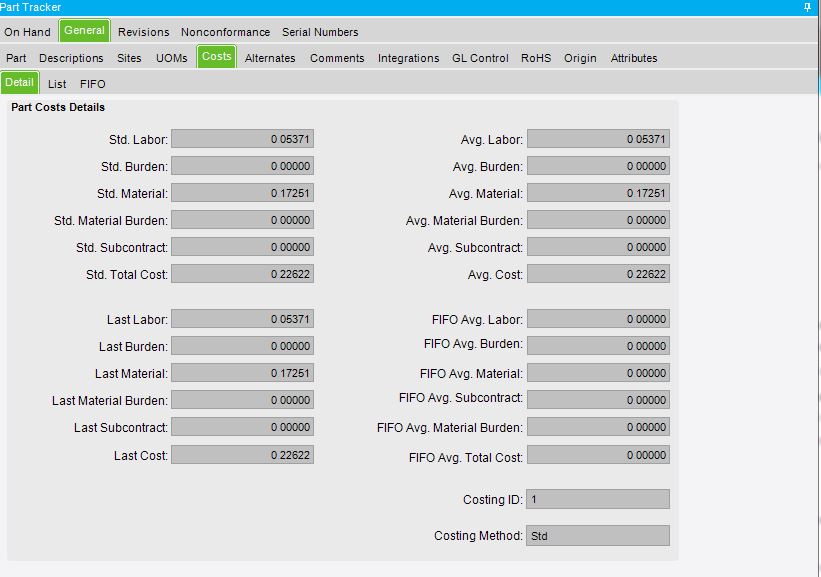This screenshot has width=821, height=577.
Task: Click the Last Material Burden field
Action: (242, 400)
